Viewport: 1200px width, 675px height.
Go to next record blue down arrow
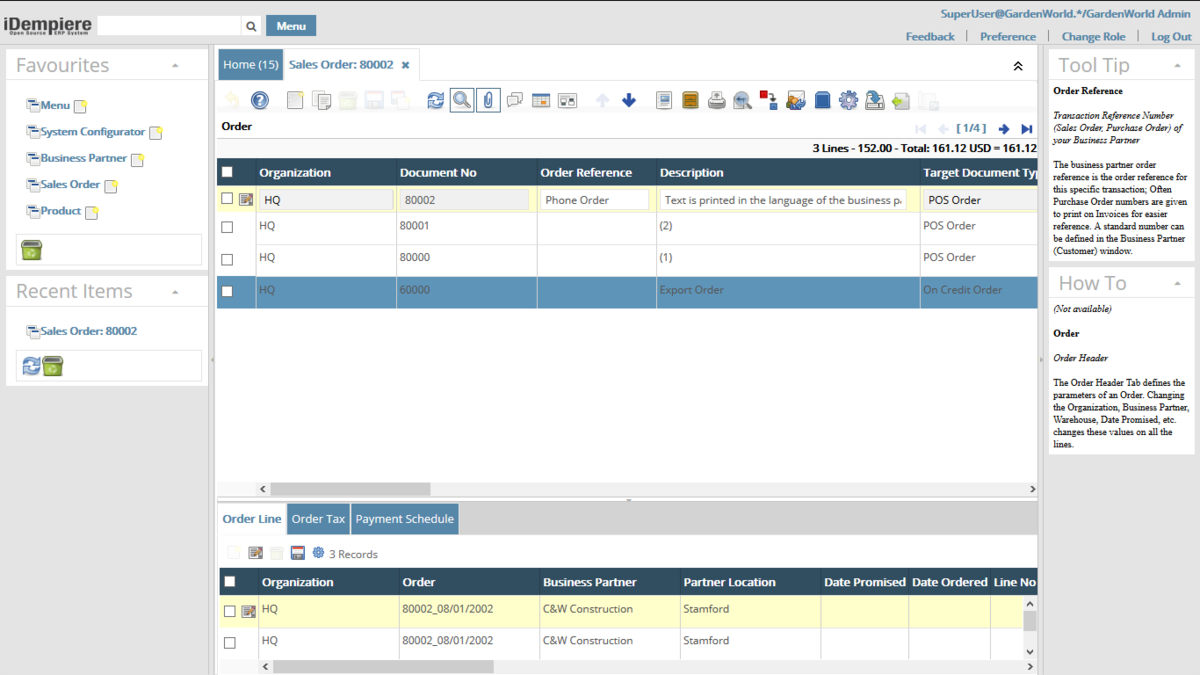[x=629, y=100]
